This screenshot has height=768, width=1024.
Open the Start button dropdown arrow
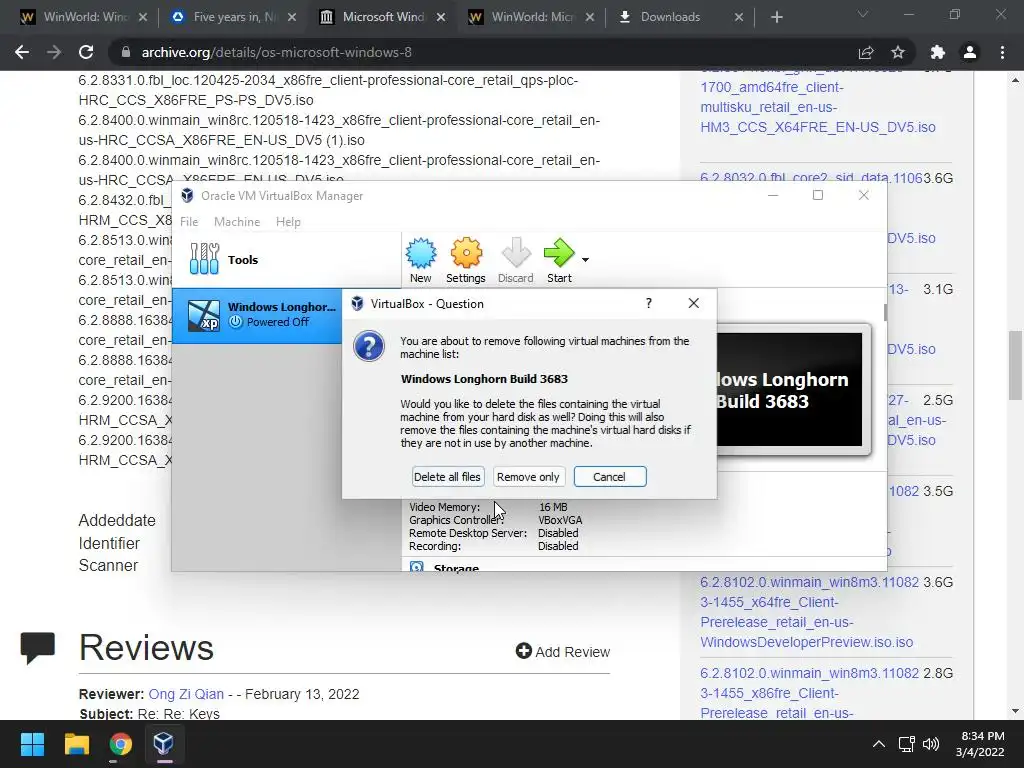click(585, 260)
